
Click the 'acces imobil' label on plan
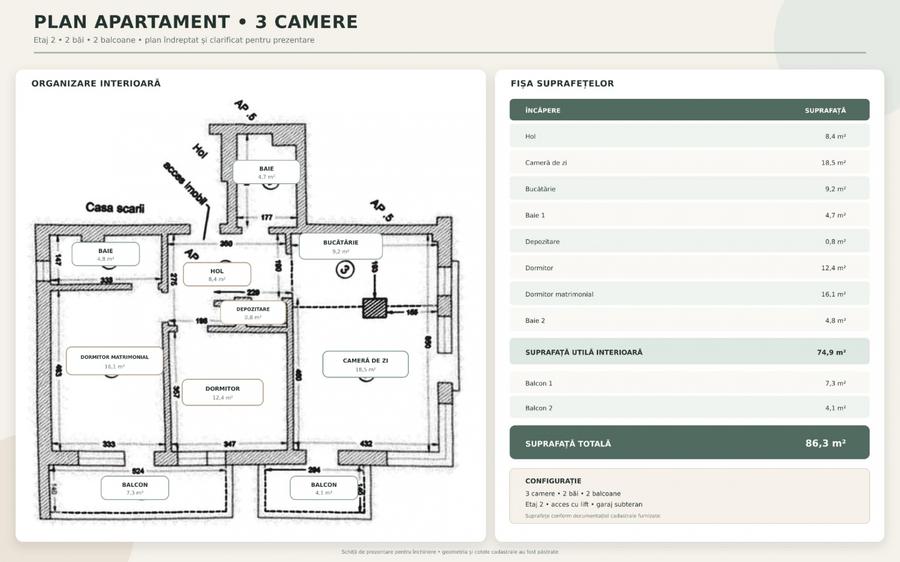184,184
